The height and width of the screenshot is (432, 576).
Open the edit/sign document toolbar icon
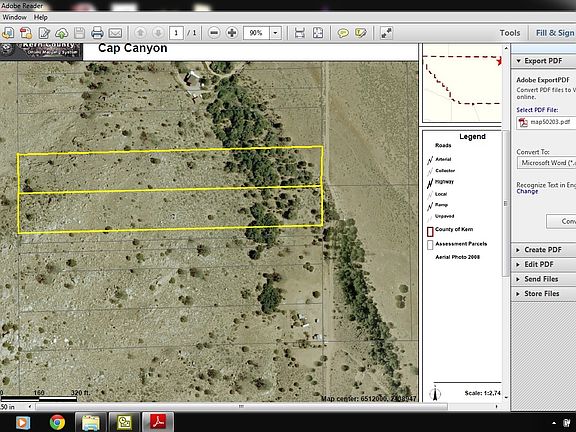(44, 33)
